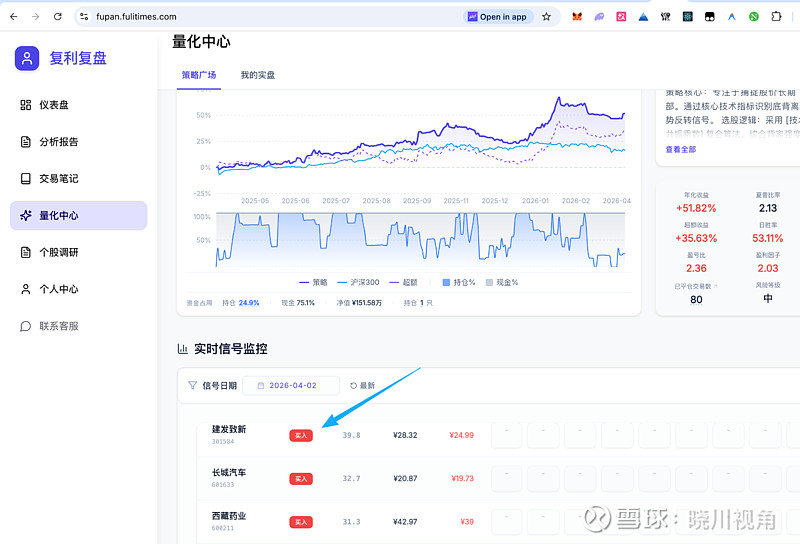Click stock name 长城汽车
Image resolution: width=800 pixels, height=544 pixels.
pos(229,473)
